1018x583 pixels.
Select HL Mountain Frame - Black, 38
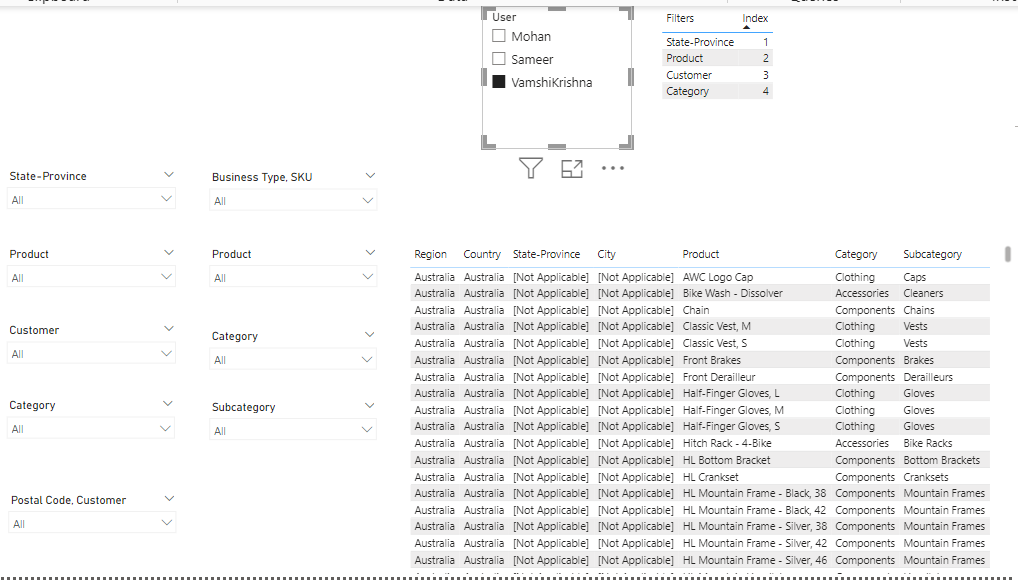pyautogui.click(x=754, y=493)
